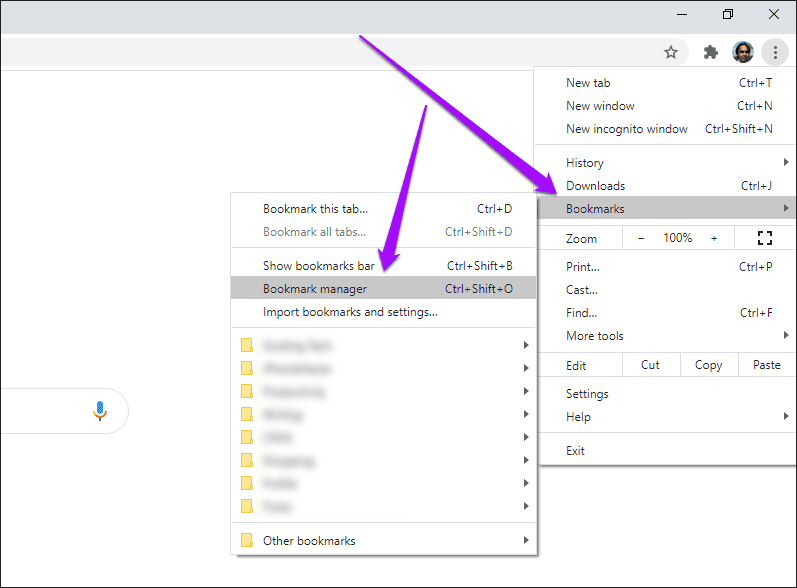Expand the History submenu

pos(666,163)
